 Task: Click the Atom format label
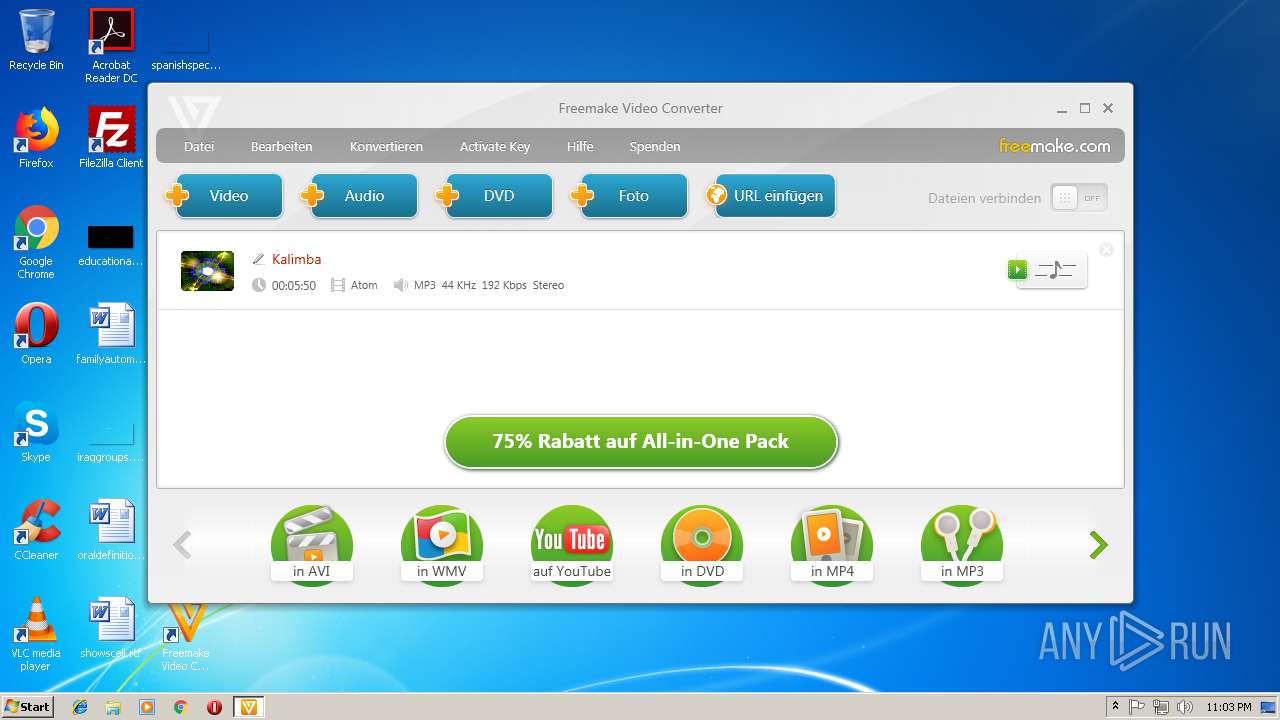click(364, 286)
